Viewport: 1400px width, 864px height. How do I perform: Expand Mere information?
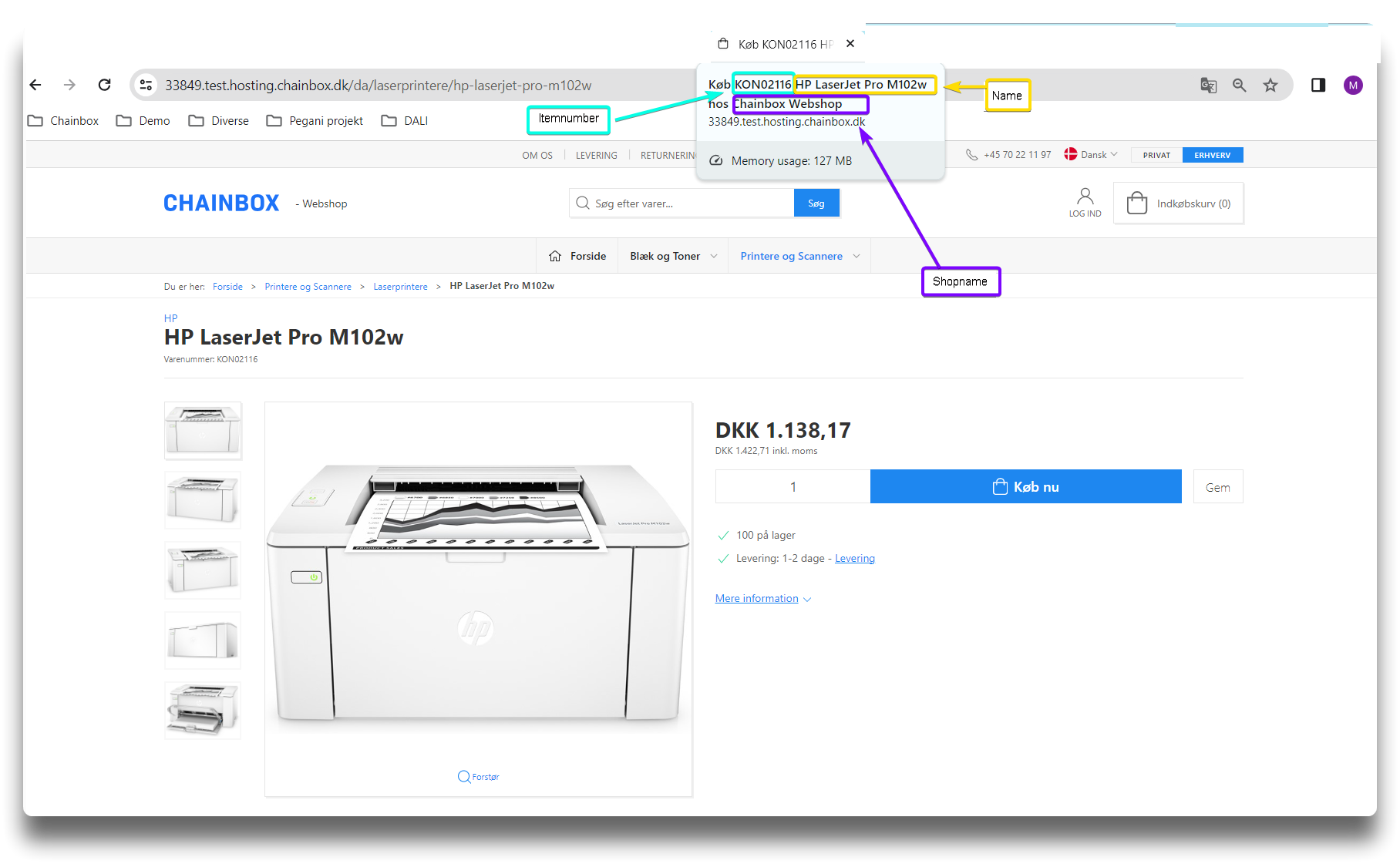coord(763,599)
